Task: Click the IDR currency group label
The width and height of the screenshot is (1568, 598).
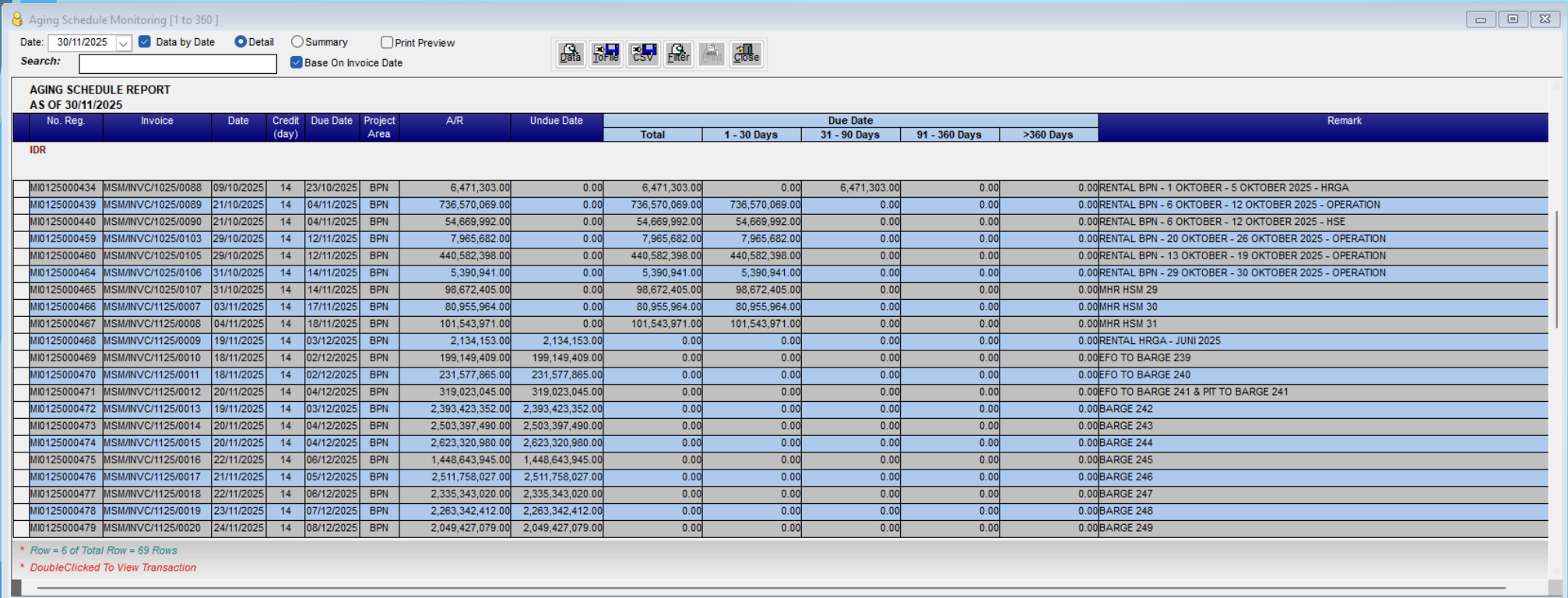Action: 37,149
